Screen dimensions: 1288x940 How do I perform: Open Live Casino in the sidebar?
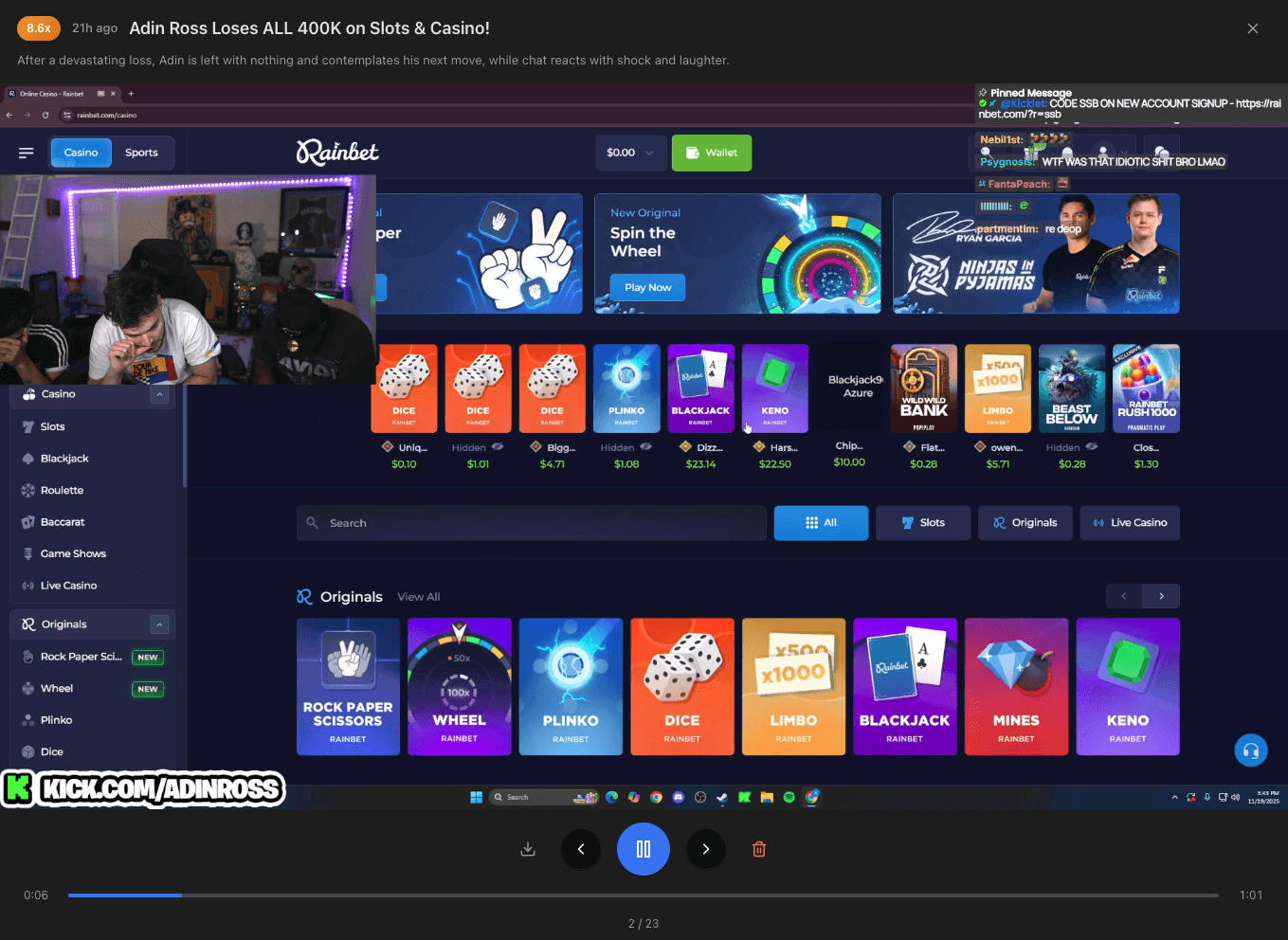68,586
